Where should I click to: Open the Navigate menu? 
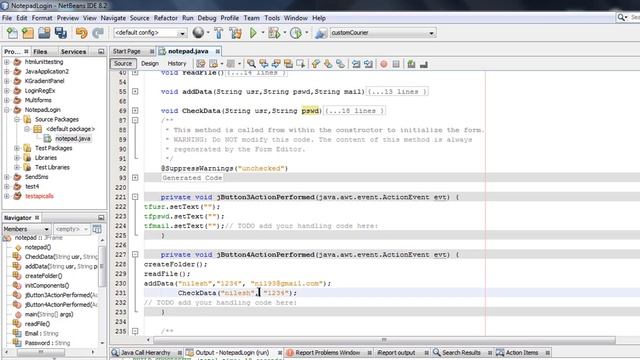[x=113, y=18]
